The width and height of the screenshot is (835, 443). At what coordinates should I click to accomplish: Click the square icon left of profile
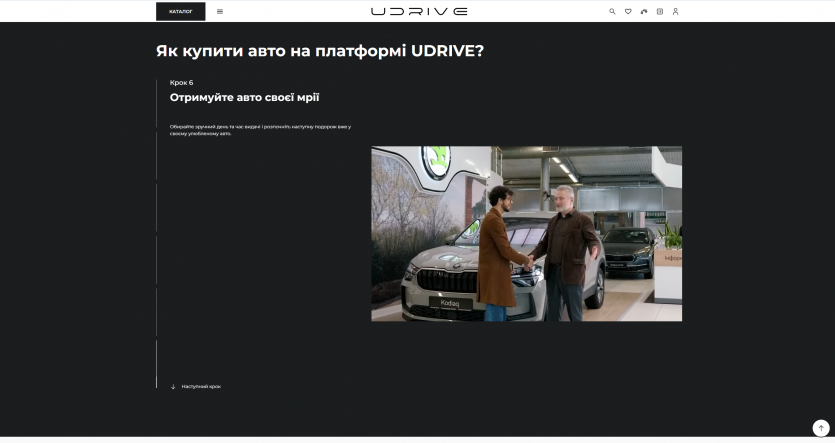[x=660, y=12]
